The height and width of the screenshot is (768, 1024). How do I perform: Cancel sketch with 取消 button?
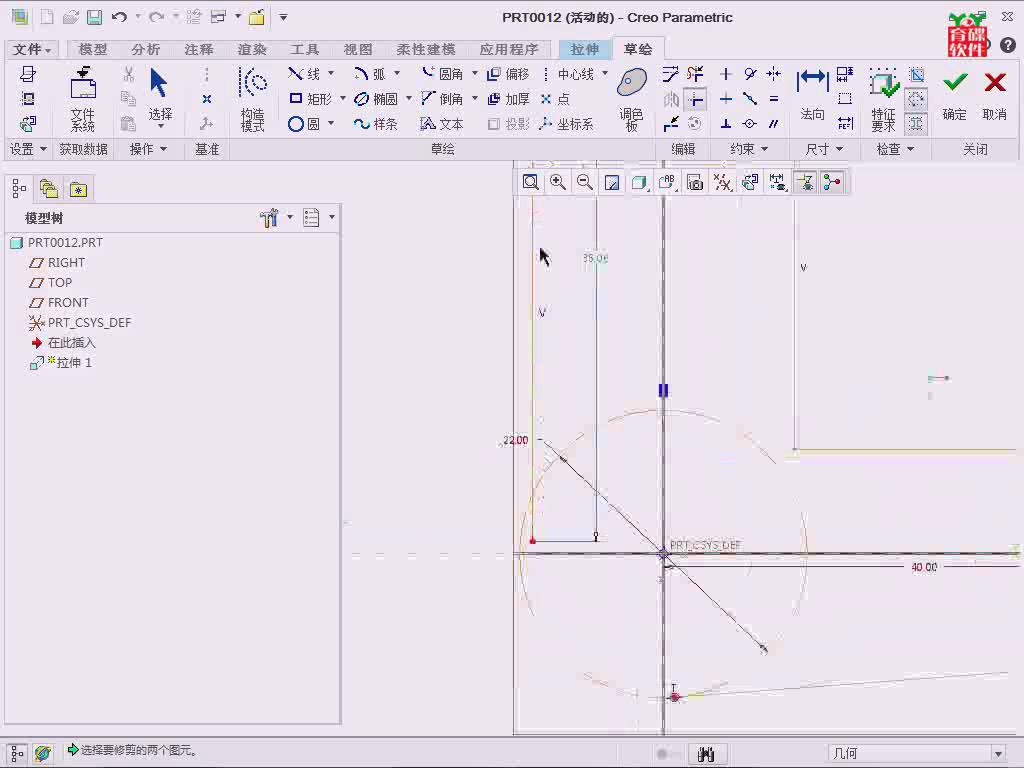[x=995, y=95]
